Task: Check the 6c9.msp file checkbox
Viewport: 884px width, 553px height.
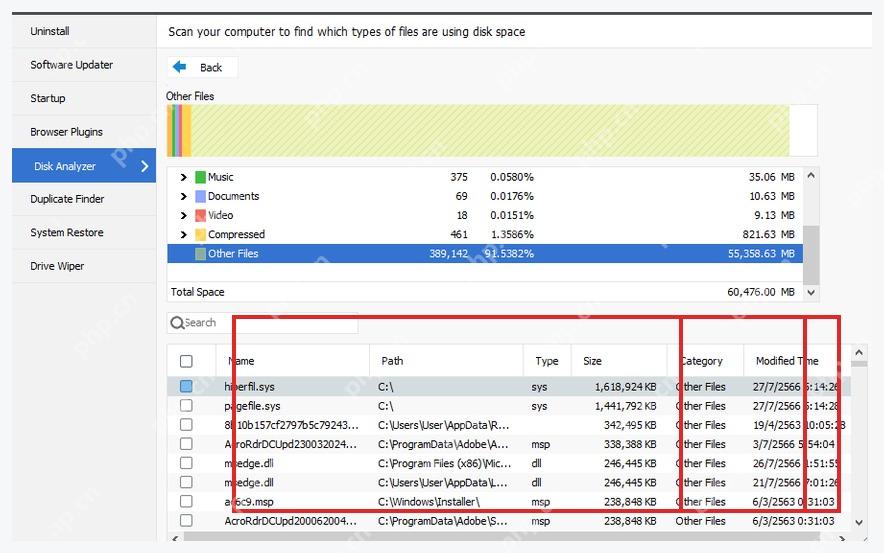Action: tap(186, 501)
